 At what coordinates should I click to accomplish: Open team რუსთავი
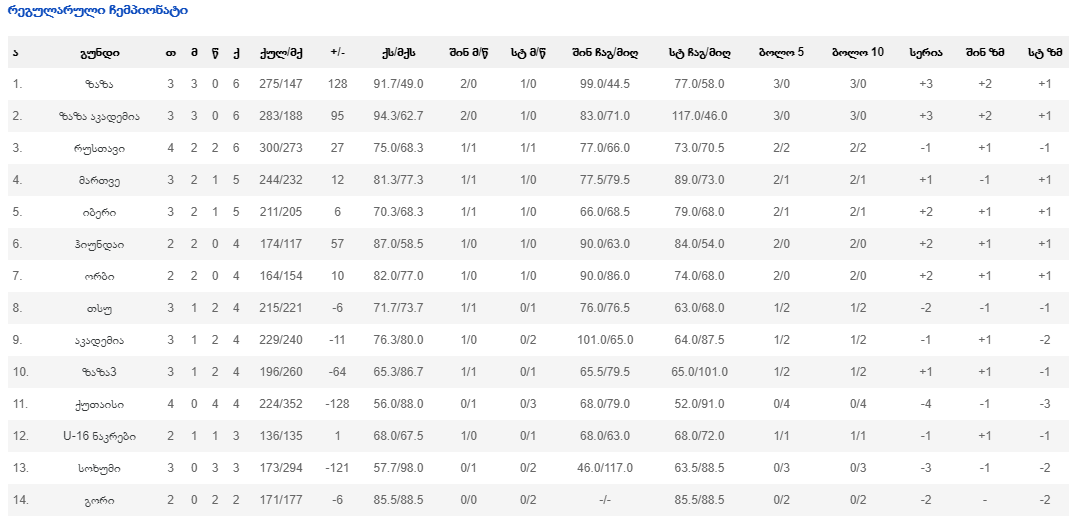(x=100, y=148)
